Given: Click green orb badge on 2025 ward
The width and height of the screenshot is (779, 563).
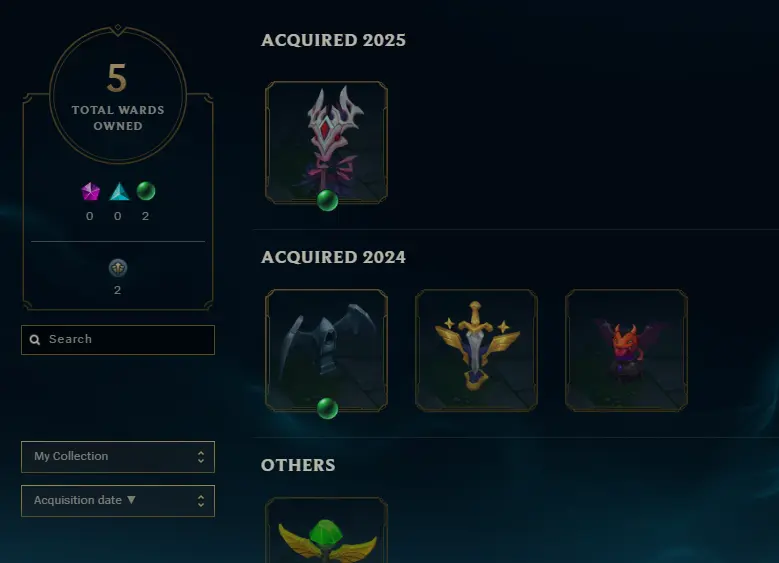Looking at the screenshot, I should tap(327, 201).
